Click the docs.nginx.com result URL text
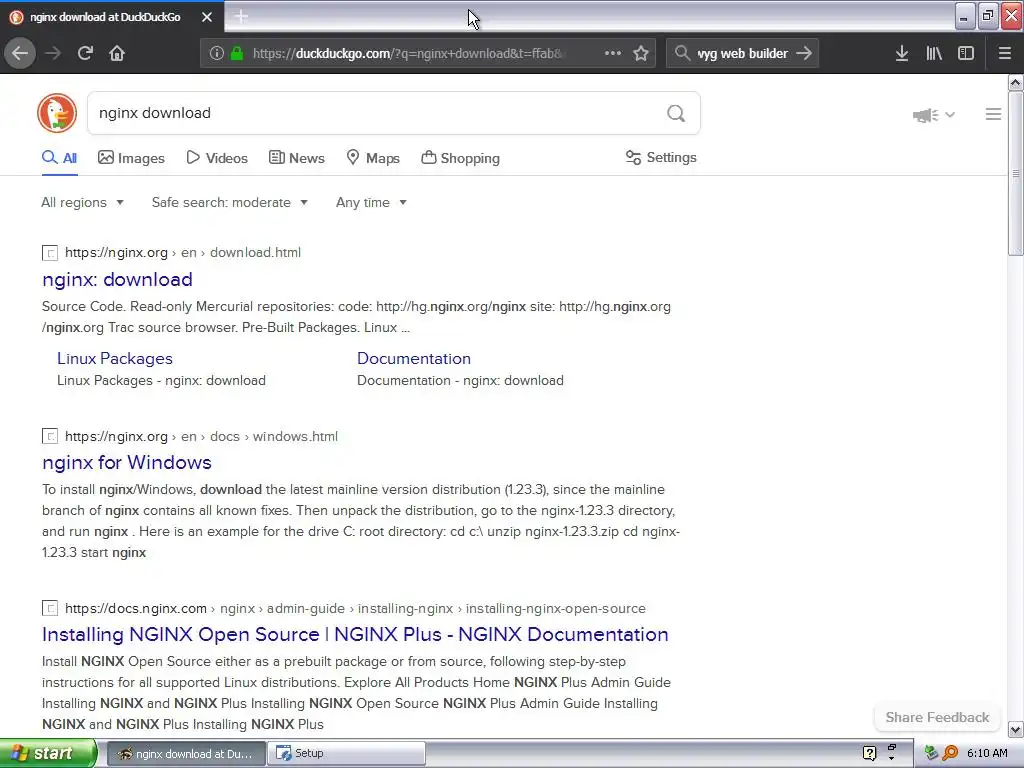 click(x=355, y=609)
